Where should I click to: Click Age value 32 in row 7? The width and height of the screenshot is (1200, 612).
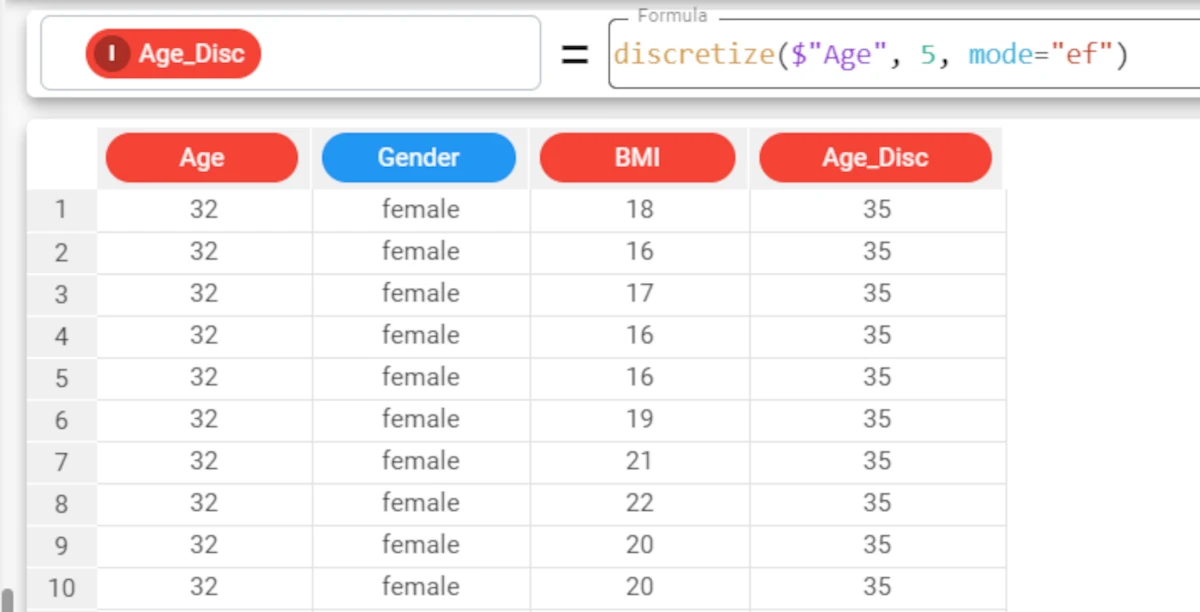click(204, 461)
